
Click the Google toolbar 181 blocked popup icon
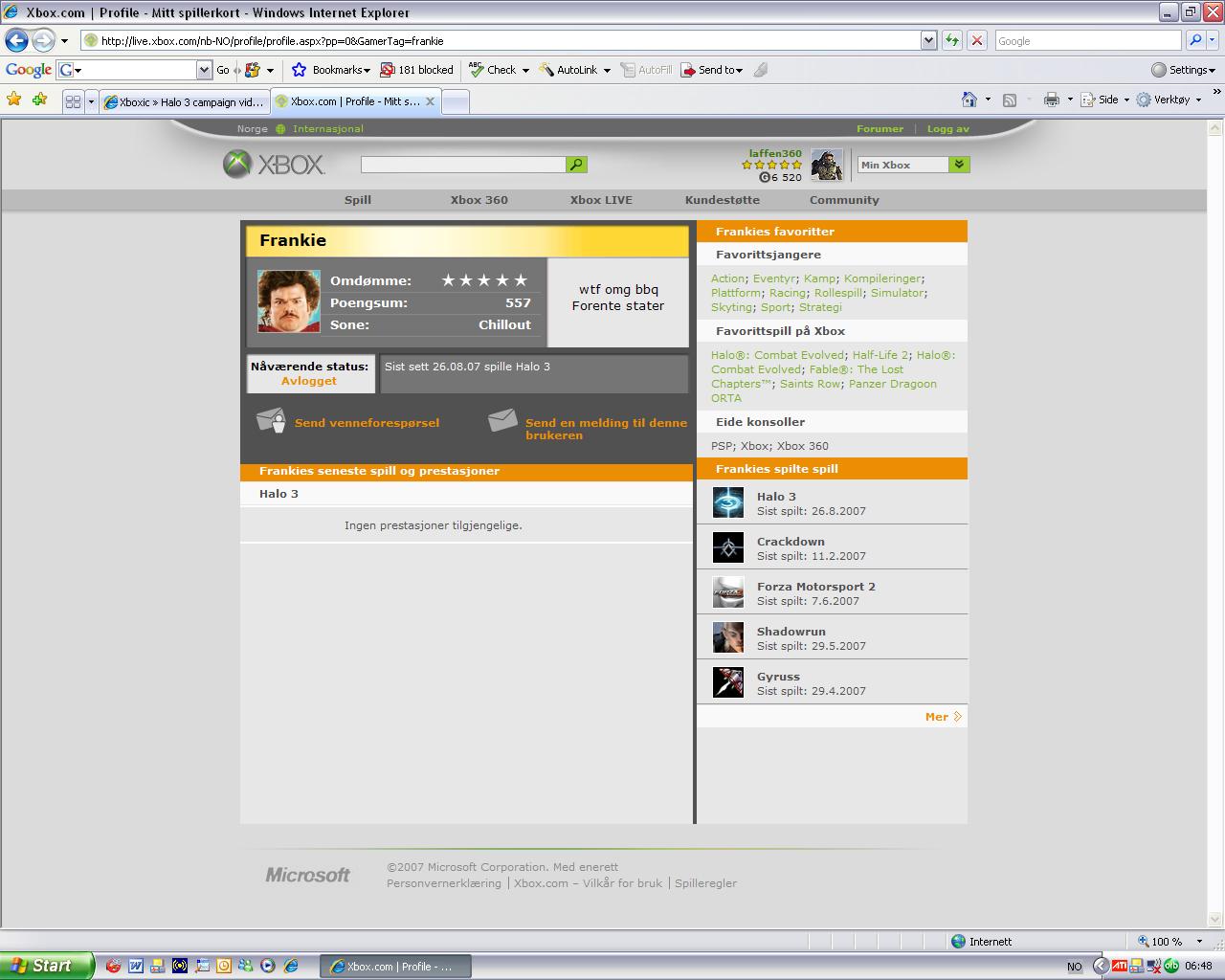pos(388,70)
